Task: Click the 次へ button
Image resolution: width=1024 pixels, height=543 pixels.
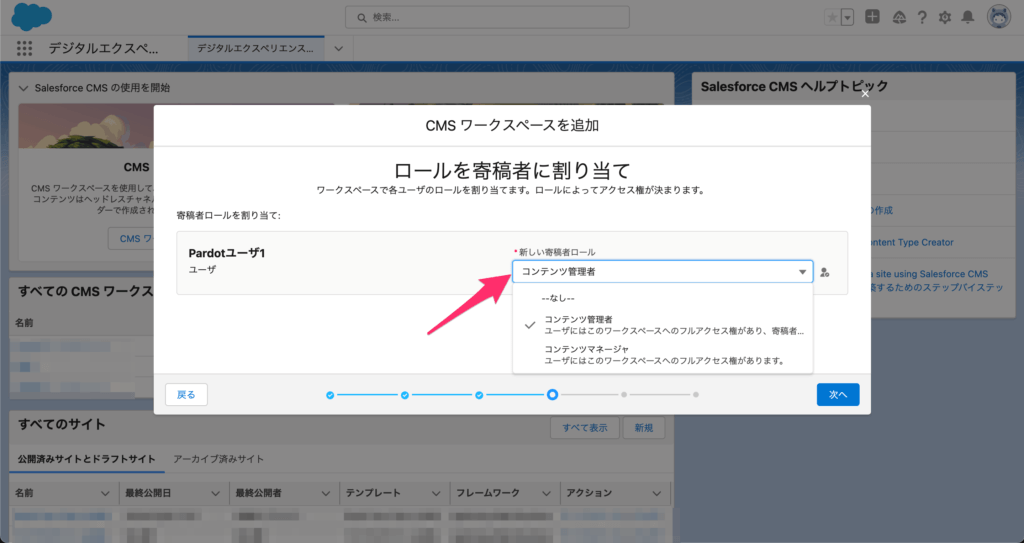Action: point(838,395)
